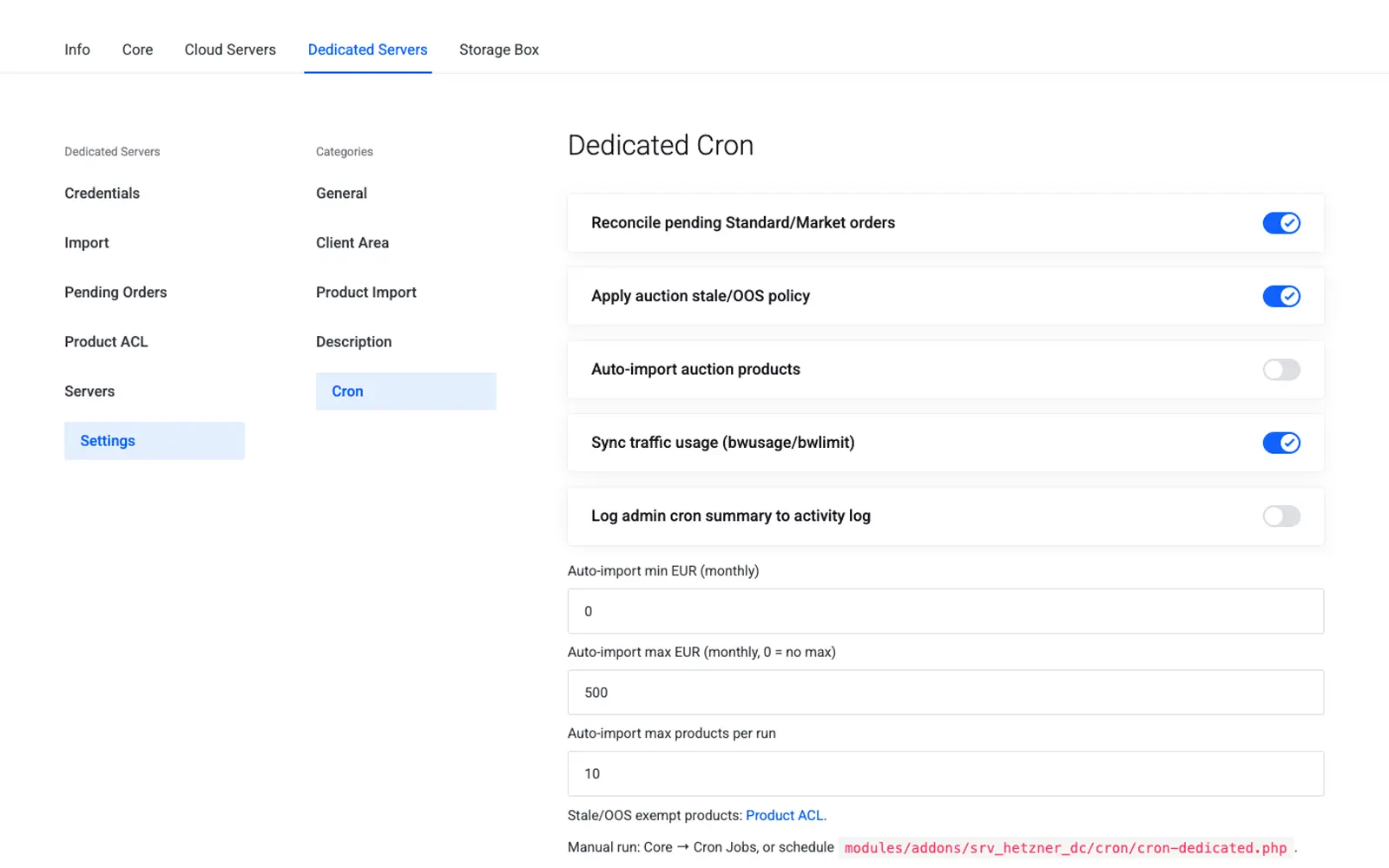Select the Product Import category
This screenshot has height=868, width=1389.
point(366,292)
